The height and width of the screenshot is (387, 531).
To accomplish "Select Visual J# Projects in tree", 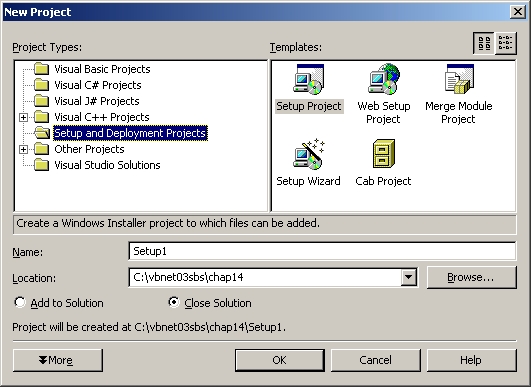I will [x=97, y=101].
